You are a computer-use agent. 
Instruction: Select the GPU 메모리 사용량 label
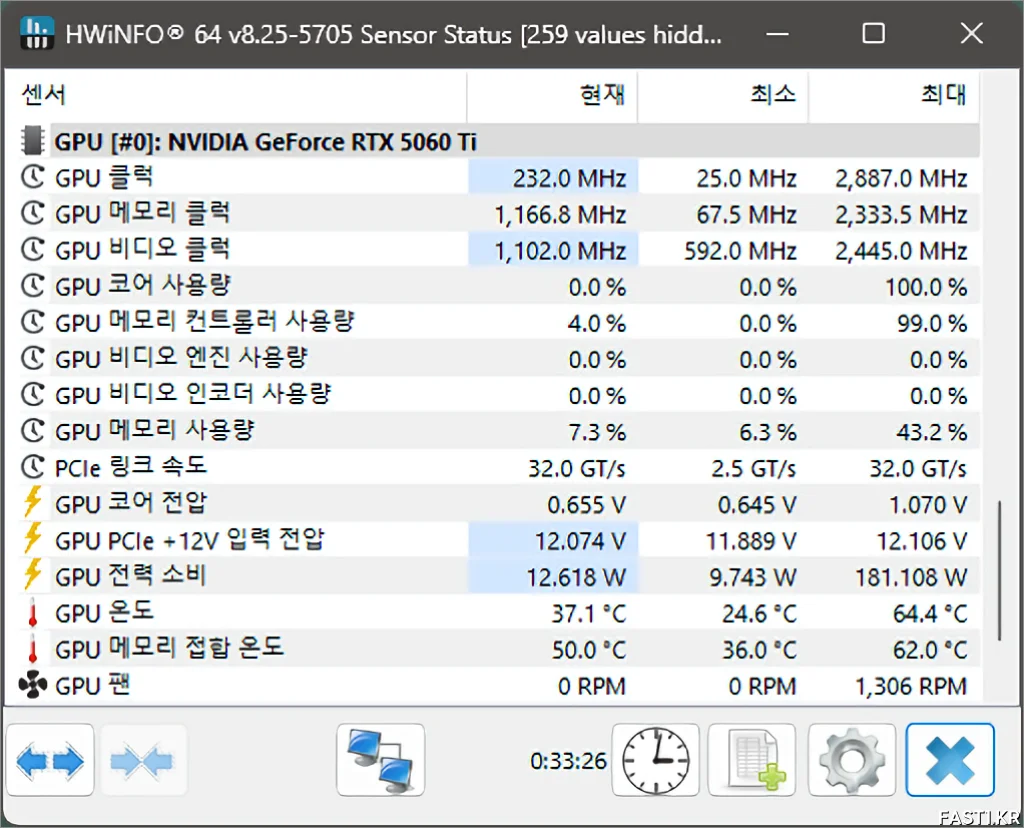pyautogui.click(x=155, y=431)
